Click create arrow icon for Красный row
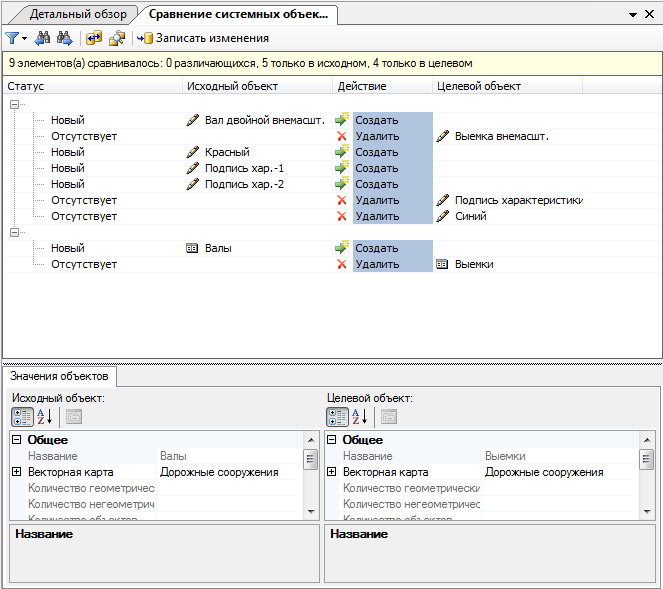 [x=342, y=152]
